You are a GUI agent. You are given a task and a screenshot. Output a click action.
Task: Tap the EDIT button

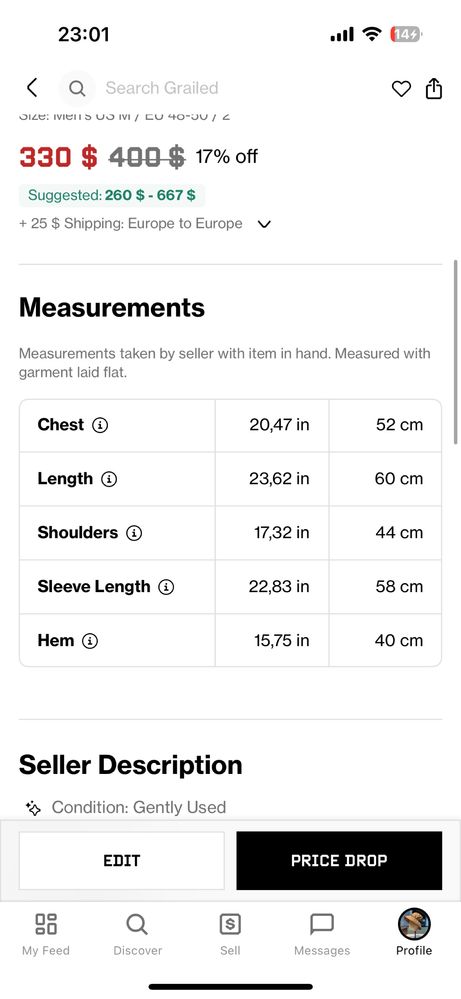[122, 861]
